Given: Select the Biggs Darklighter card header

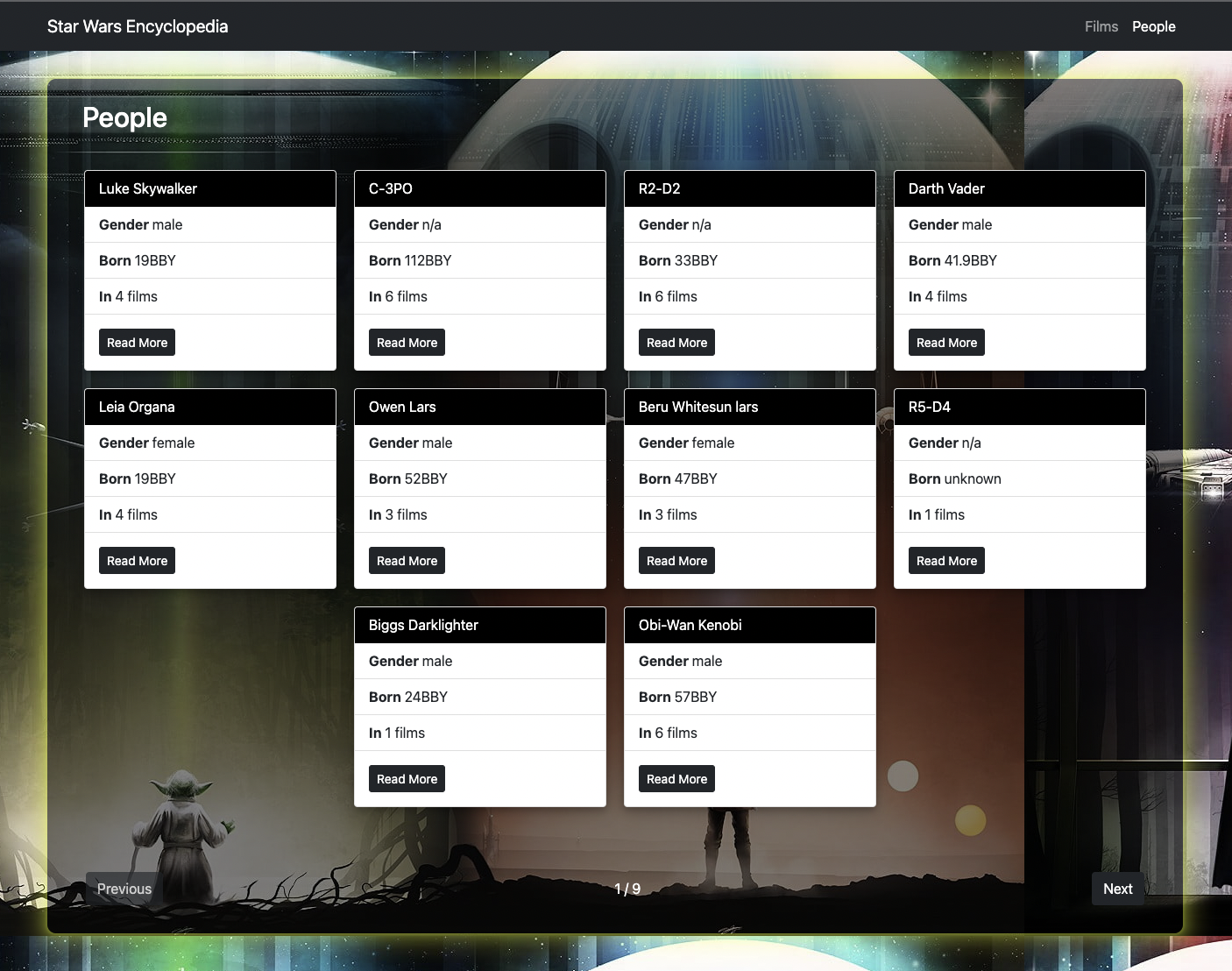Looking at the screenshot, I should point(480,625).
